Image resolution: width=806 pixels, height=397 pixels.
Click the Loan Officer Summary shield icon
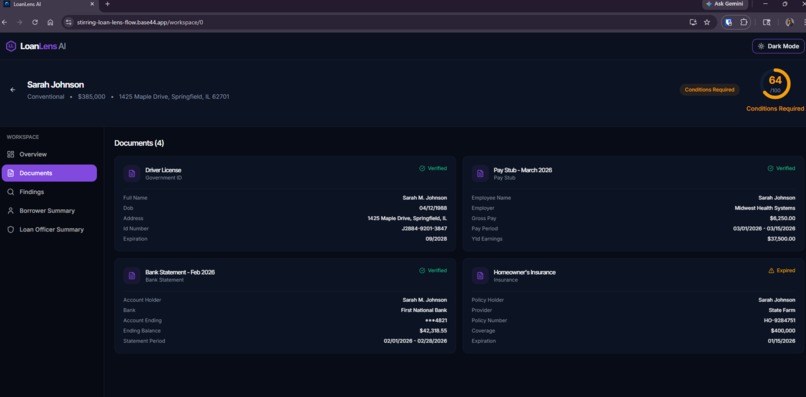(10, 230)
